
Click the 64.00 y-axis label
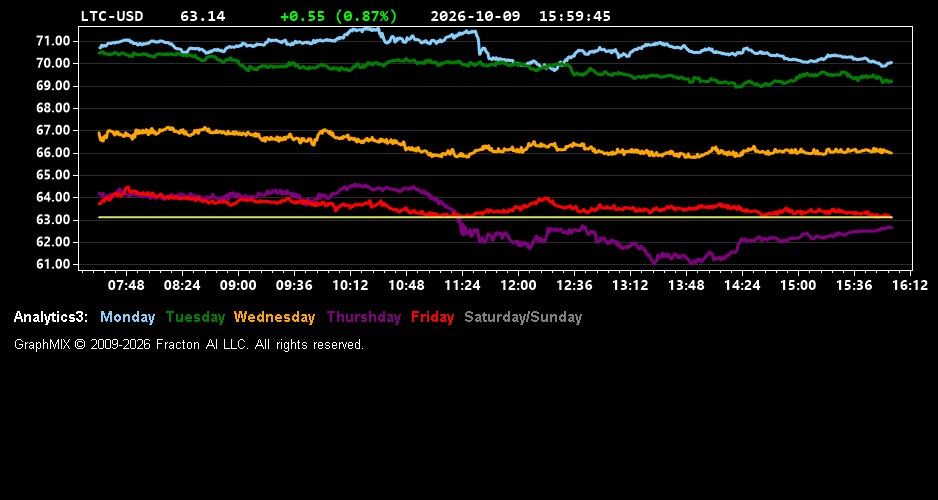54,197
